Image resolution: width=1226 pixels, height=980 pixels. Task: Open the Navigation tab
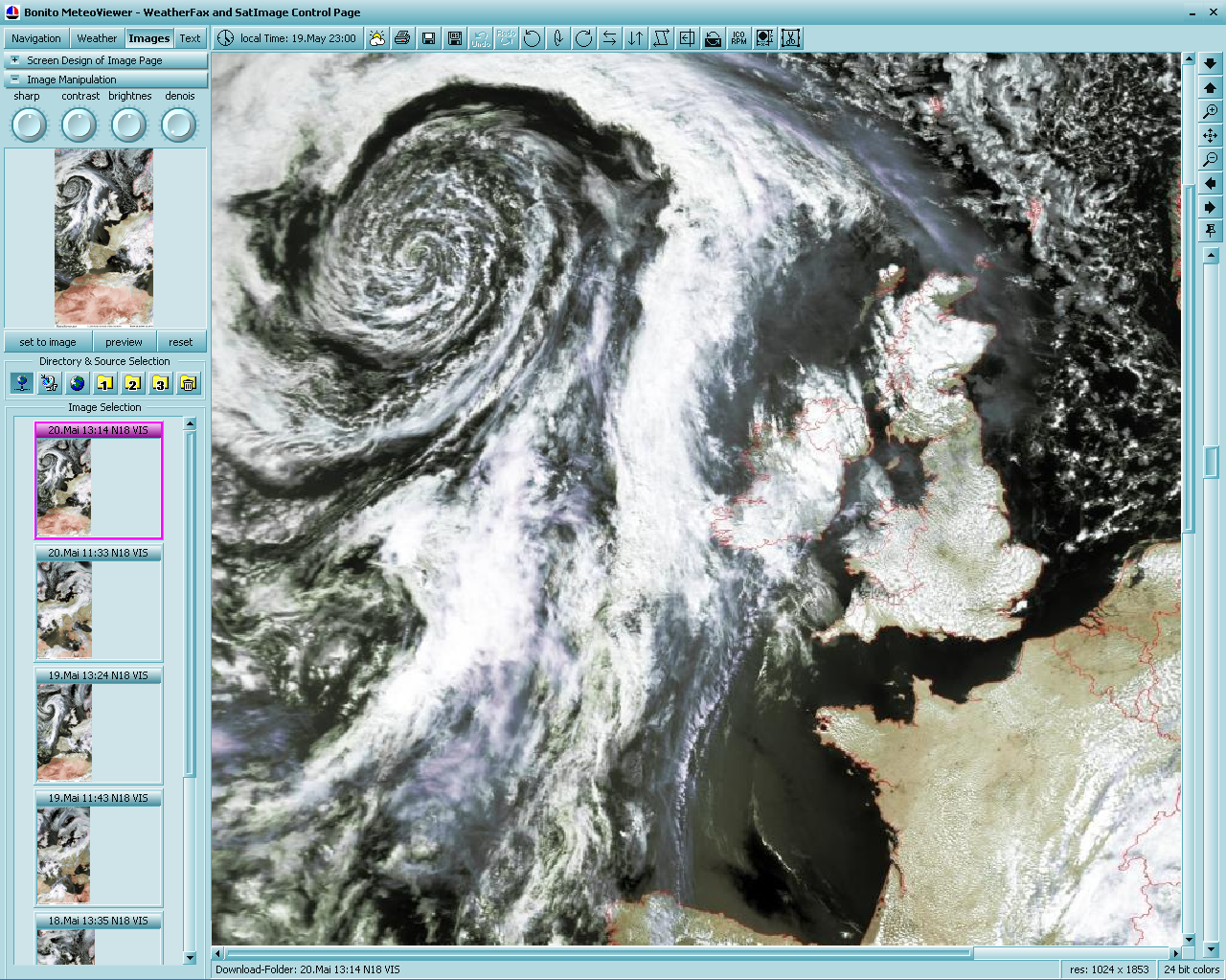pyautogui.click(x=36, y=38)
